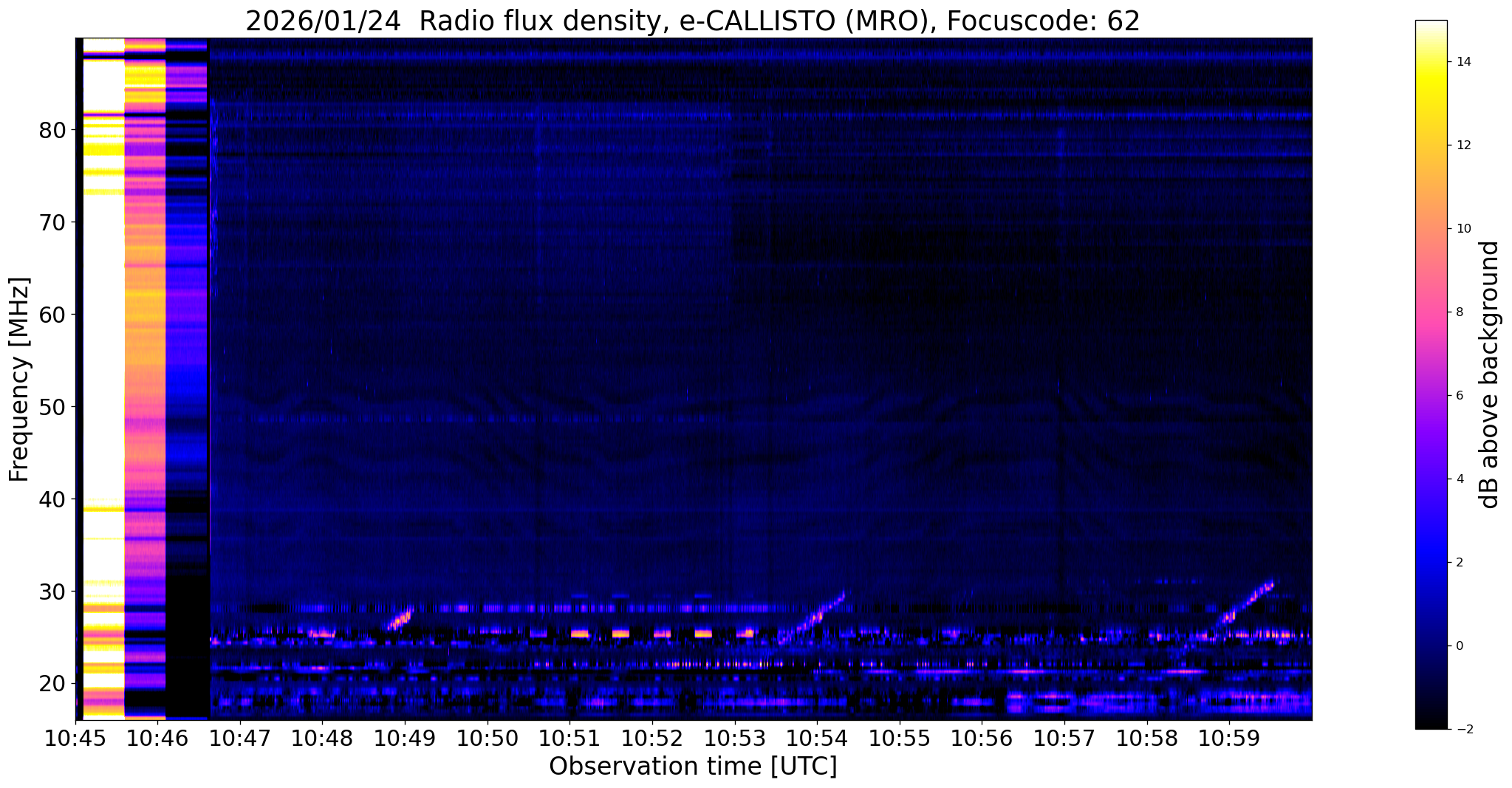
Task: Click the 10:54 time tick label
Action: [817, 738]
